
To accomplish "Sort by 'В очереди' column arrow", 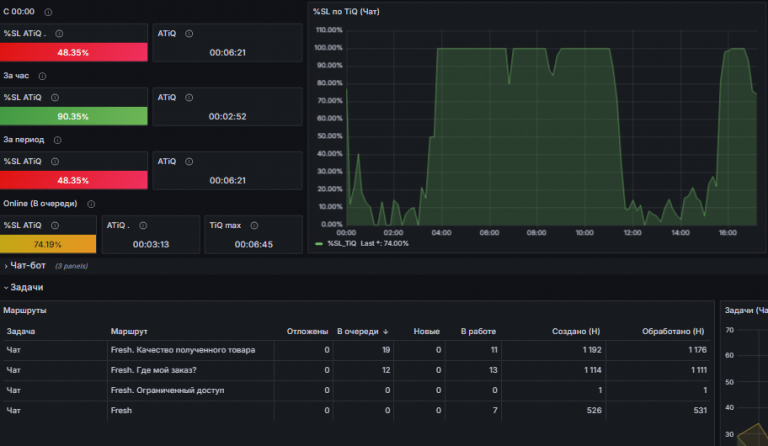I will [x=385, y=331].
